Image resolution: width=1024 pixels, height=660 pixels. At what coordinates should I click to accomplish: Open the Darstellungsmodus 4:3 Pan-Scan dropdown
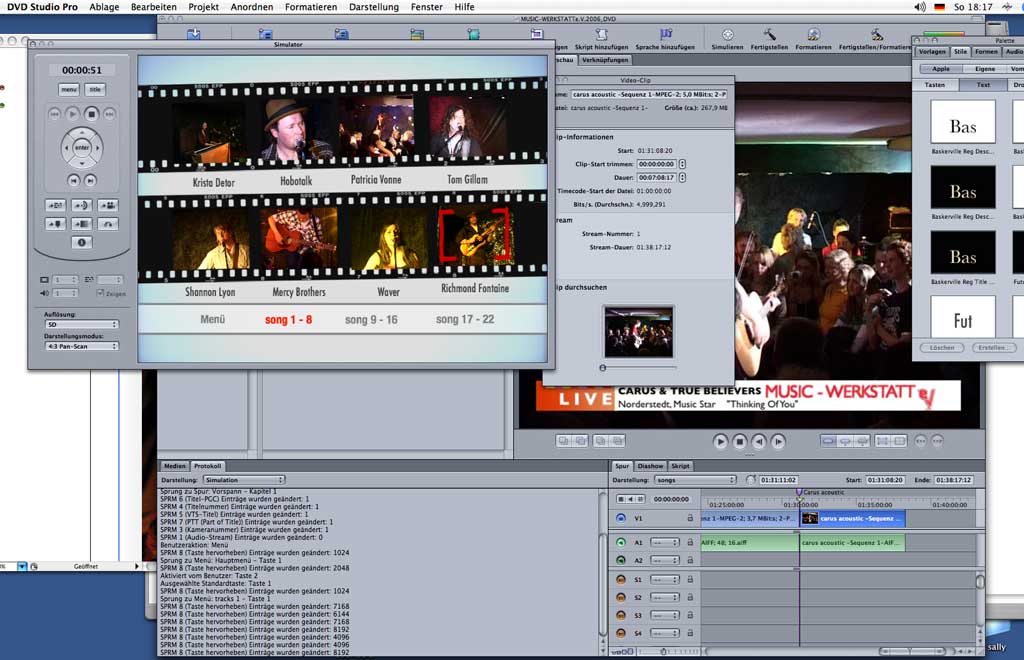coord(82,346)
